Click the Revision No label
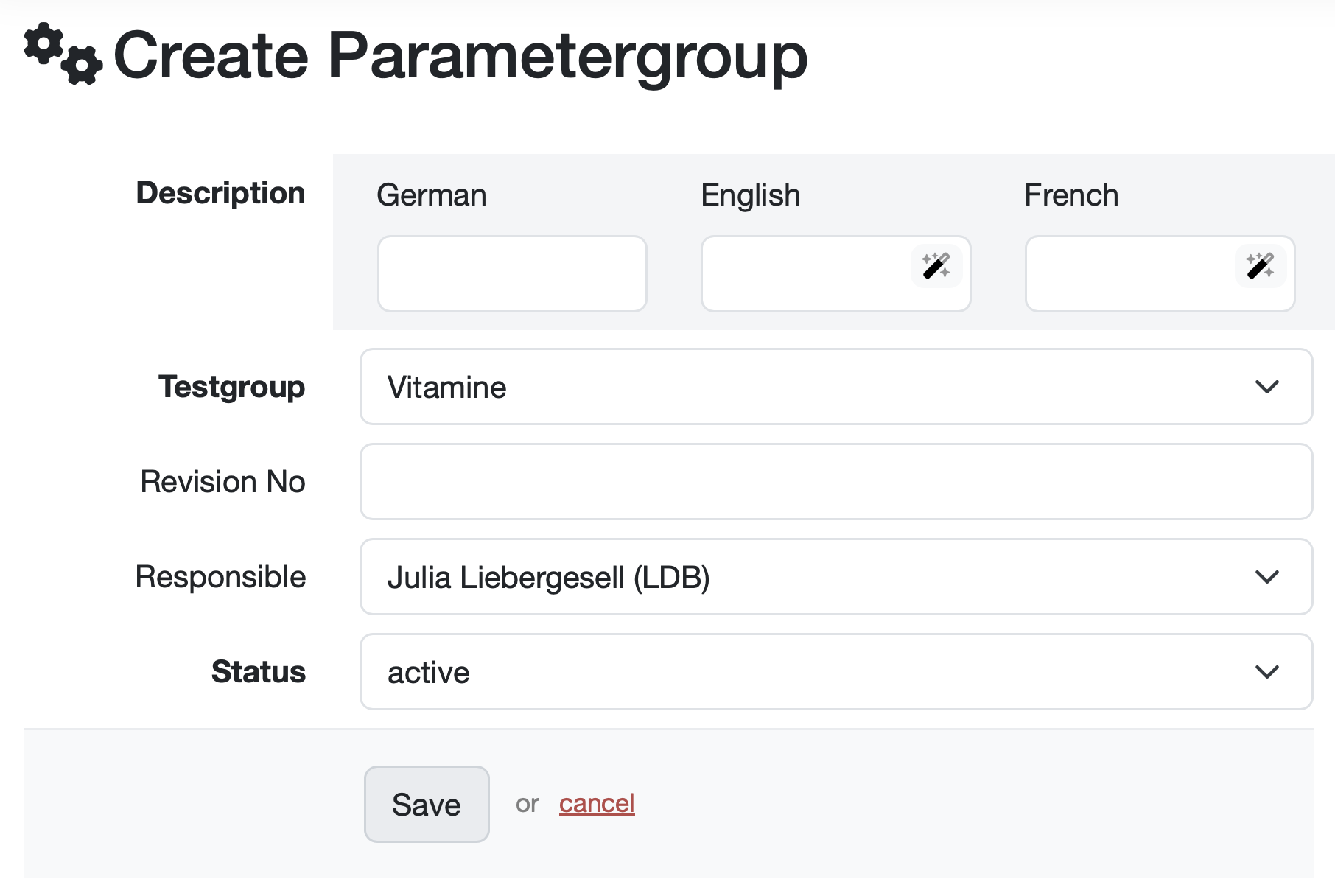 point(222,482)
